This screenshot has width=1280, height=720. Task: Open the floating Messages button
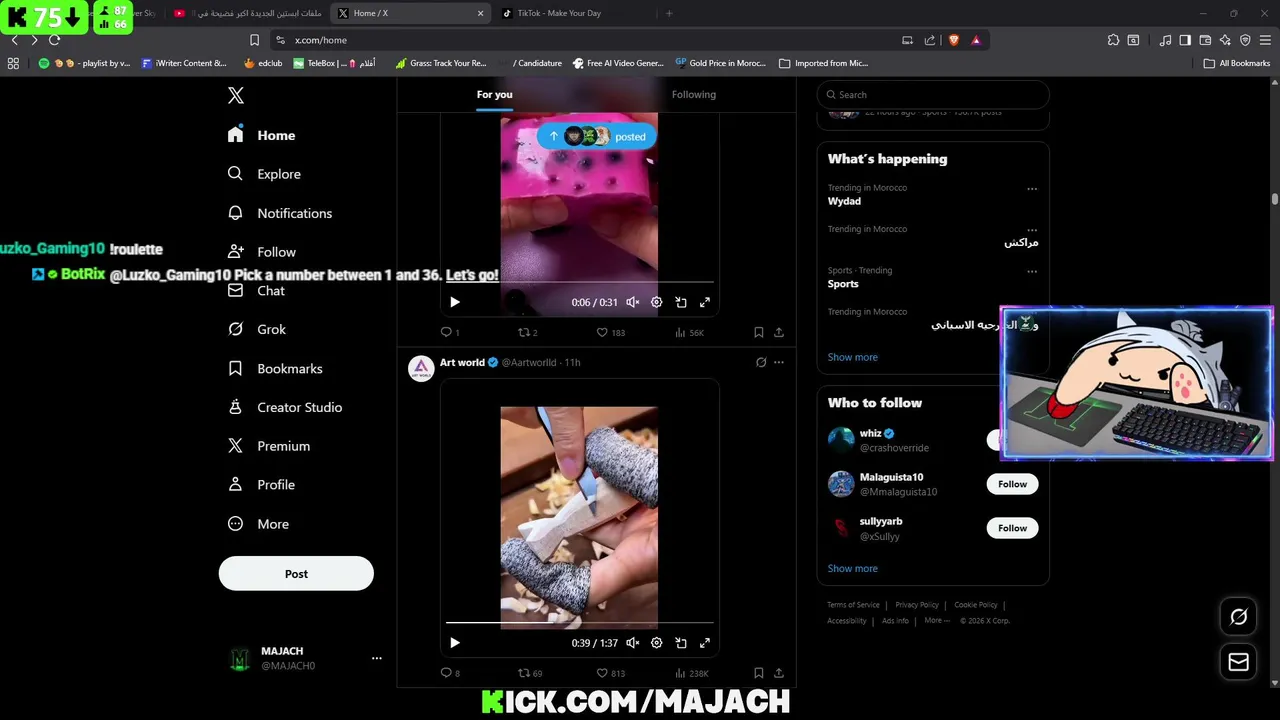click(x=1238, y=662)
